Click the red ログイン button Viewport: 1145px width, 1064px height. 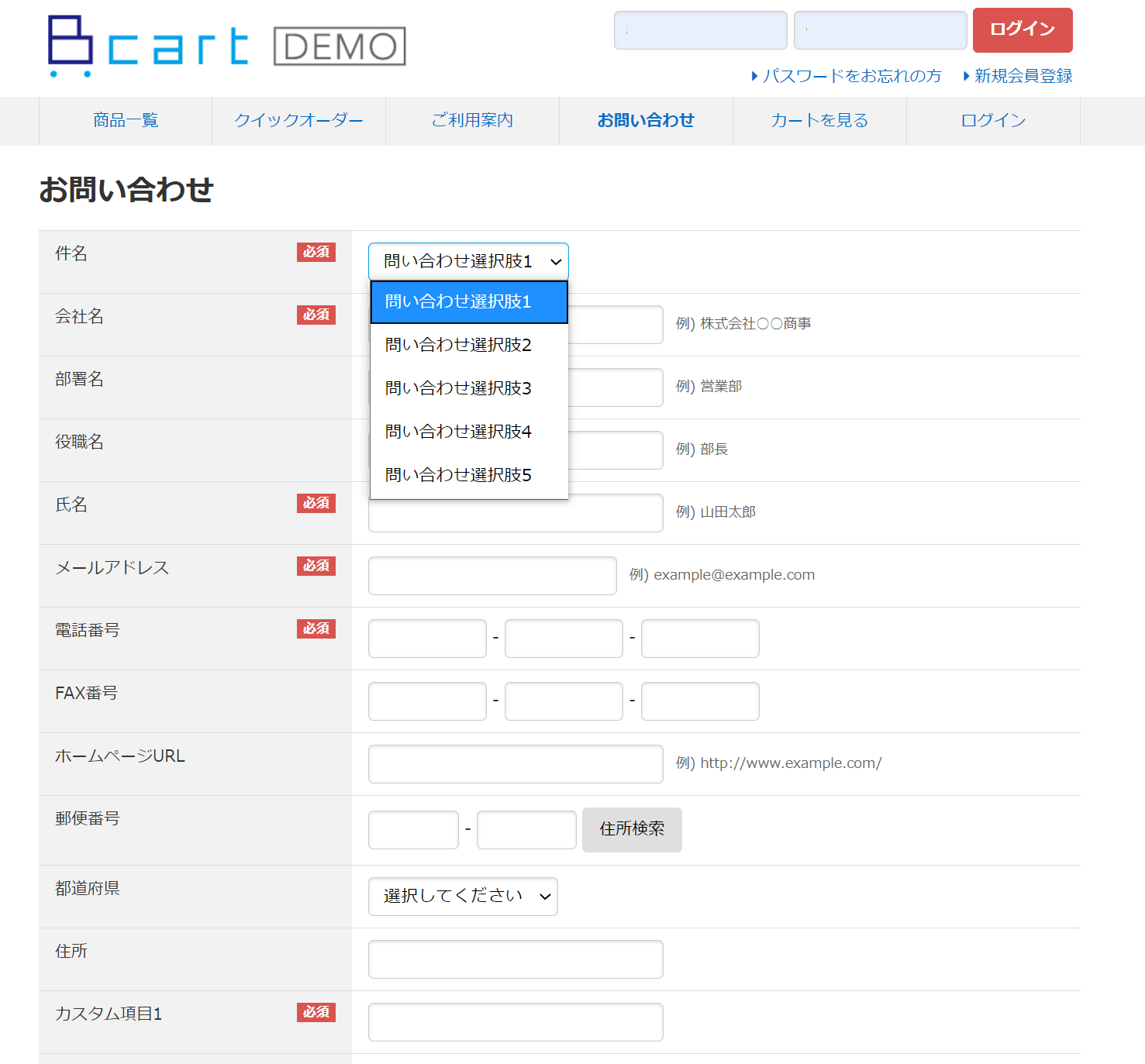click(x=1023, y=30)
